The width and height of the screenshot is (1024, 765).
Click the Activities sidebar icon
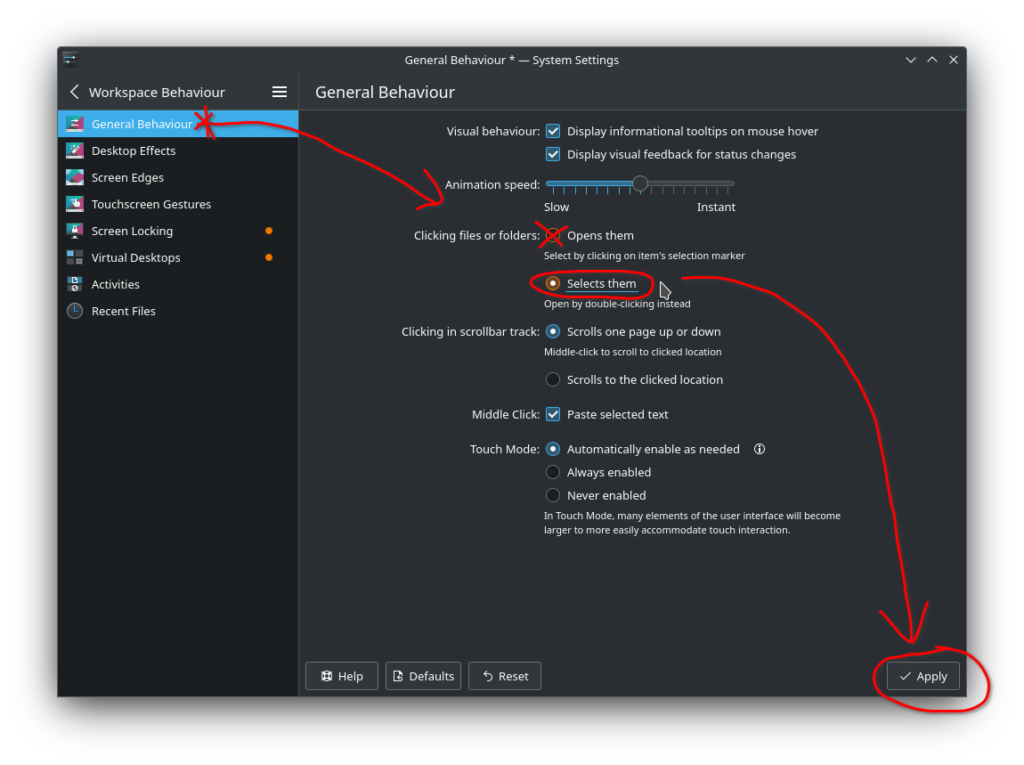[75, 285]
